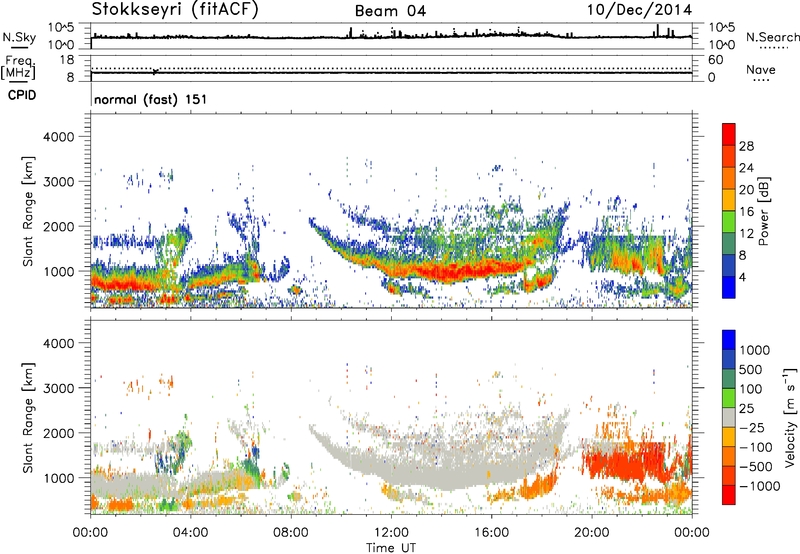Click the "normal (fast) 151" text
The image size is (800, 554).
tap(151, 99)
